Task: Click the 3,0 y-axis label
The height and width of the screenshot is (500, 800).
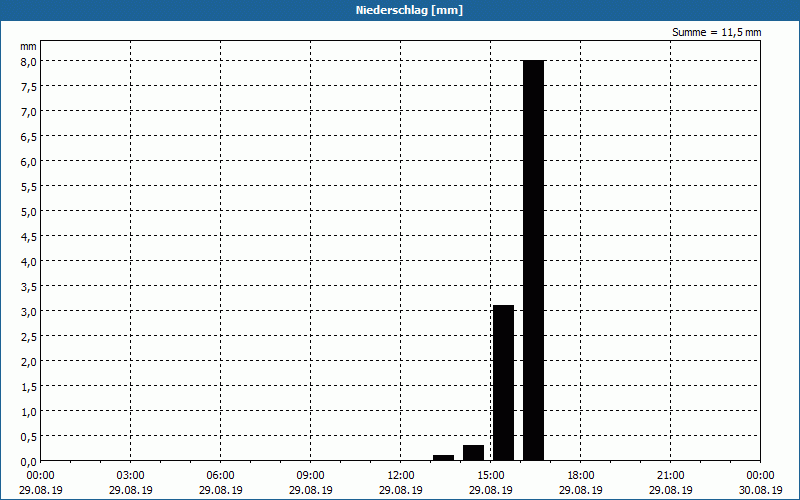Action: coord(29,311)
